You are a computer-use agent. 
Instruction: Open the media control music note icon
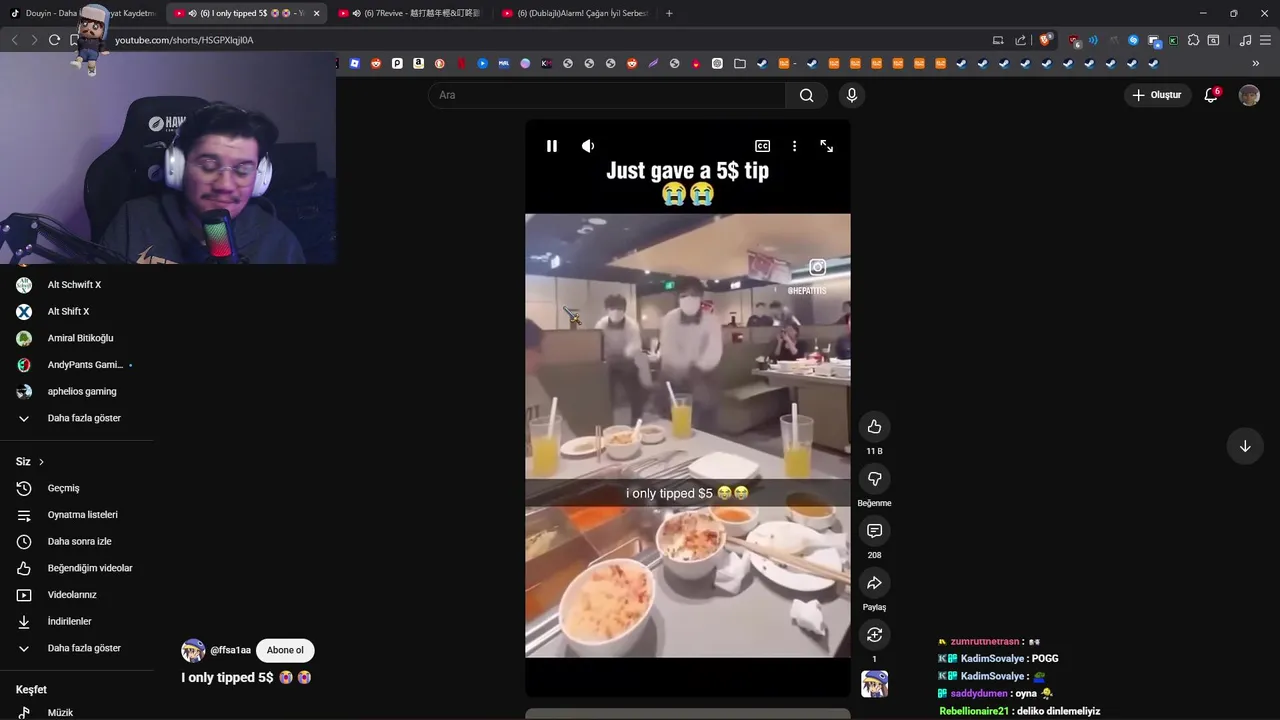coord(1245,40)
